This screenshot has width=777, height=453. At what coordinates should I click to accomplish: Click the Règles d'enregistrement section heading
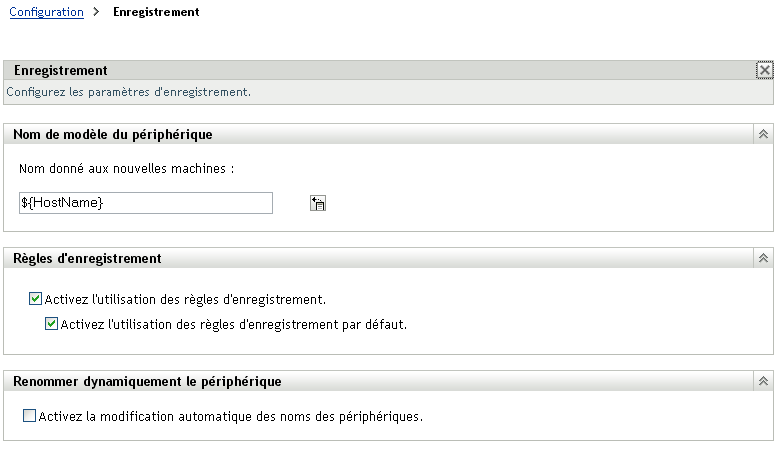(x=87, y=258)
